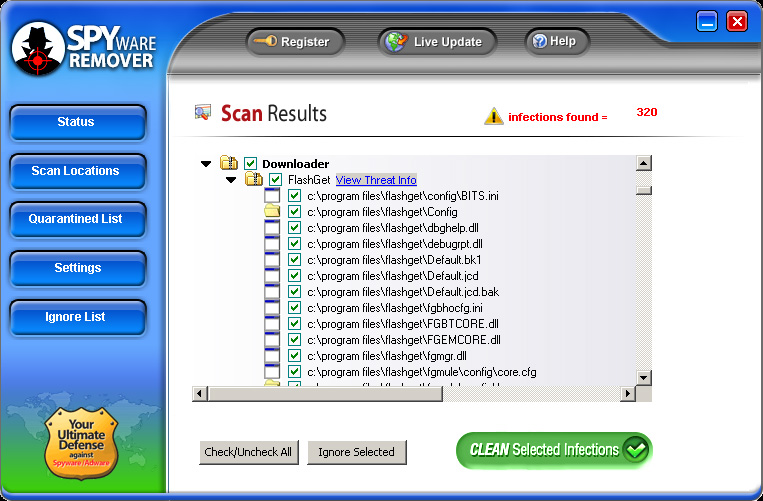Image resolution: width=763 pixels, height=501 pixels.
Task: Uncheck the flashget\Config folder checkbox
Action: click(x=294, y=212)
